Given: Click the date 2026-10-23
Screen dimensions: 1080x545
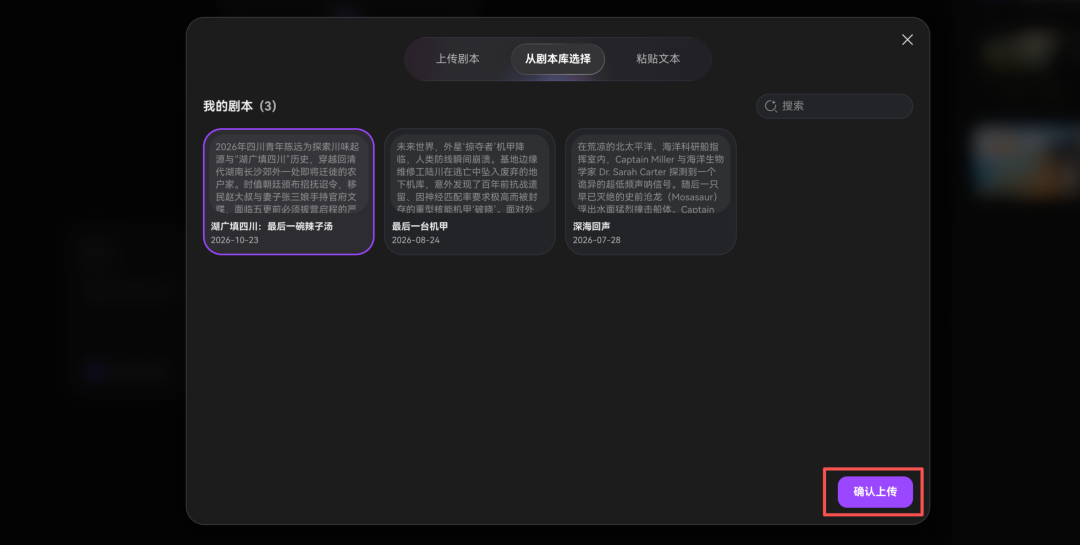Looking at the screenshot, I should click(234, 240).
